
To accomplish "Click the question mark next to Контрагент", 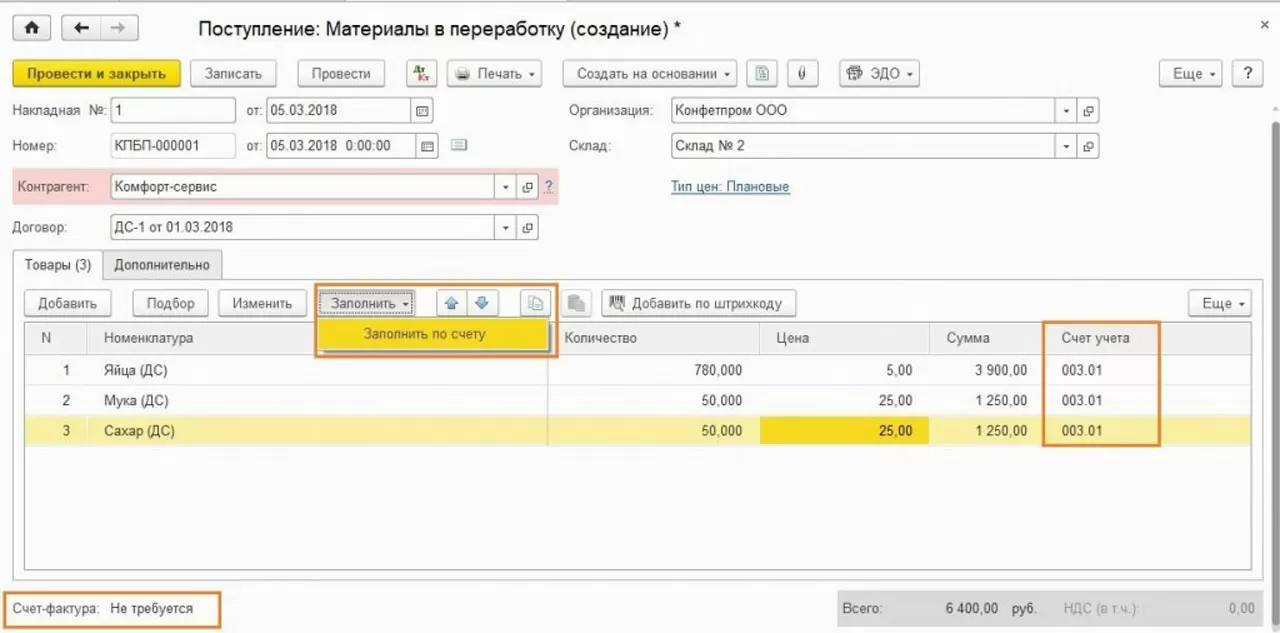I will click(x=548, y=186).
